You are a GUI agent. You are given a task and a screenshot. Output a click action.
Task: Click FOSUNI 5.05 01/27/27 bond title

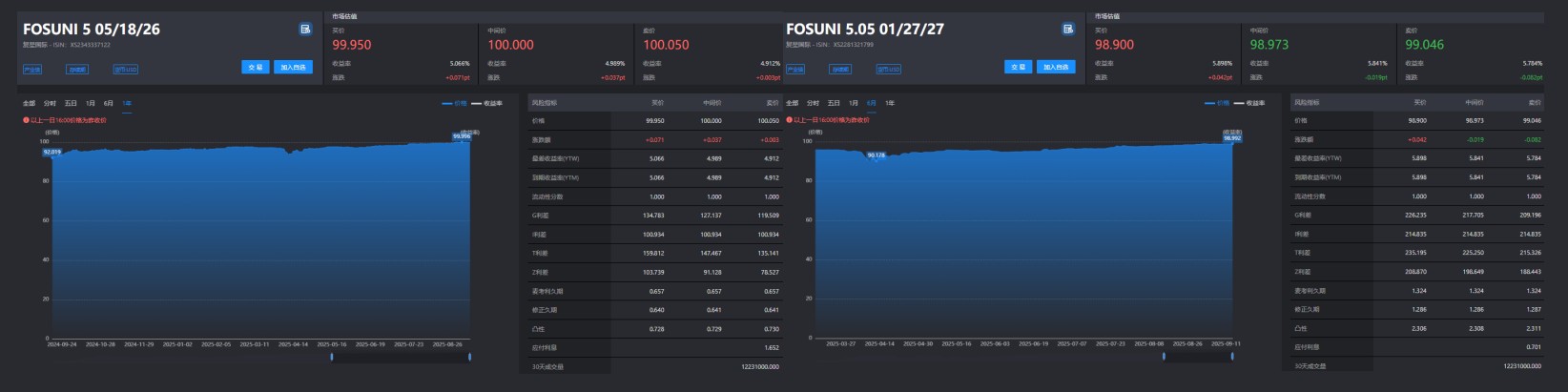[x=865, y=30]
